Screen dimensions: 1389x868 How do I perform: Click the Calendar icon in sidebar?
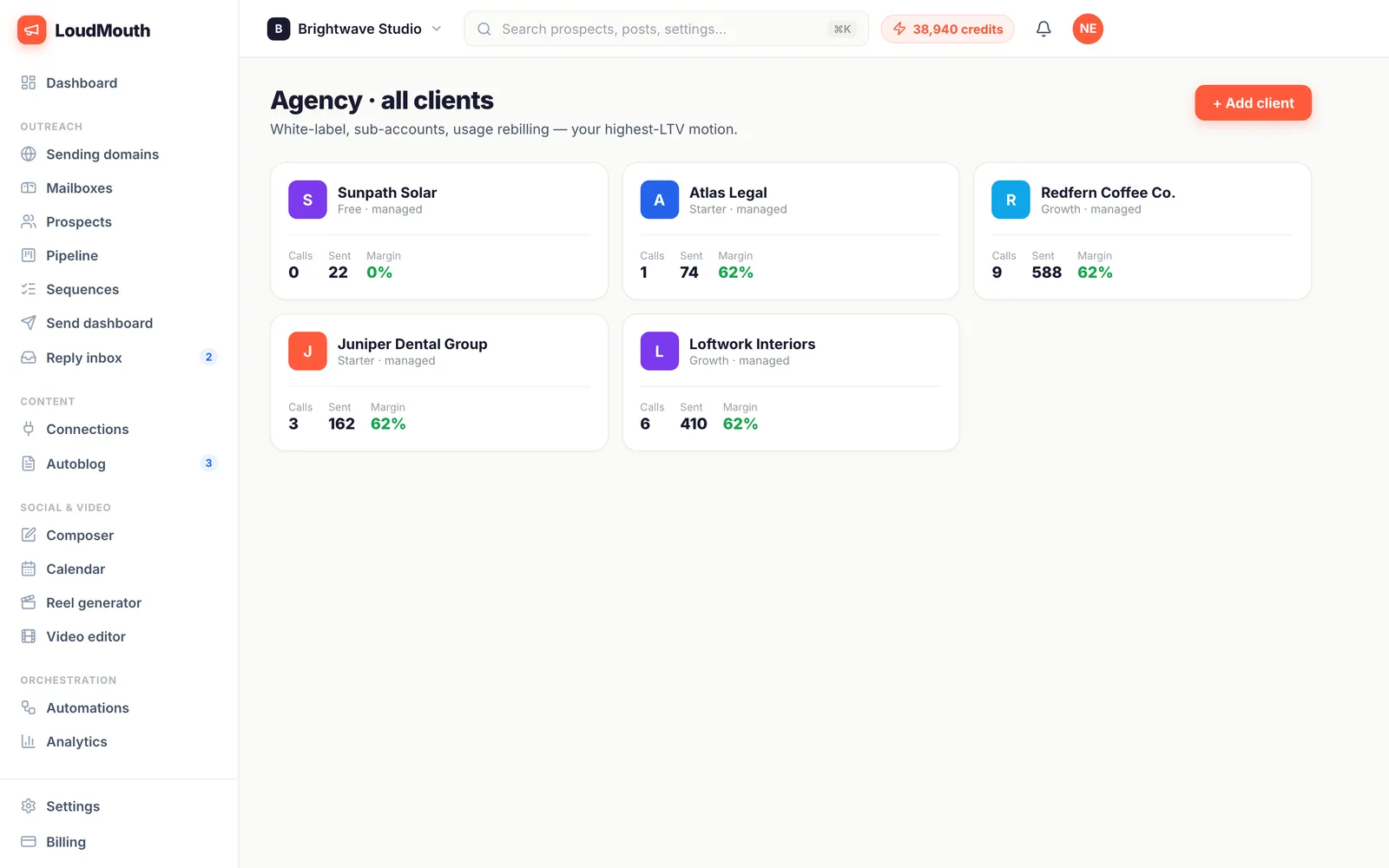pyautogui.click(x=29, y=569)
